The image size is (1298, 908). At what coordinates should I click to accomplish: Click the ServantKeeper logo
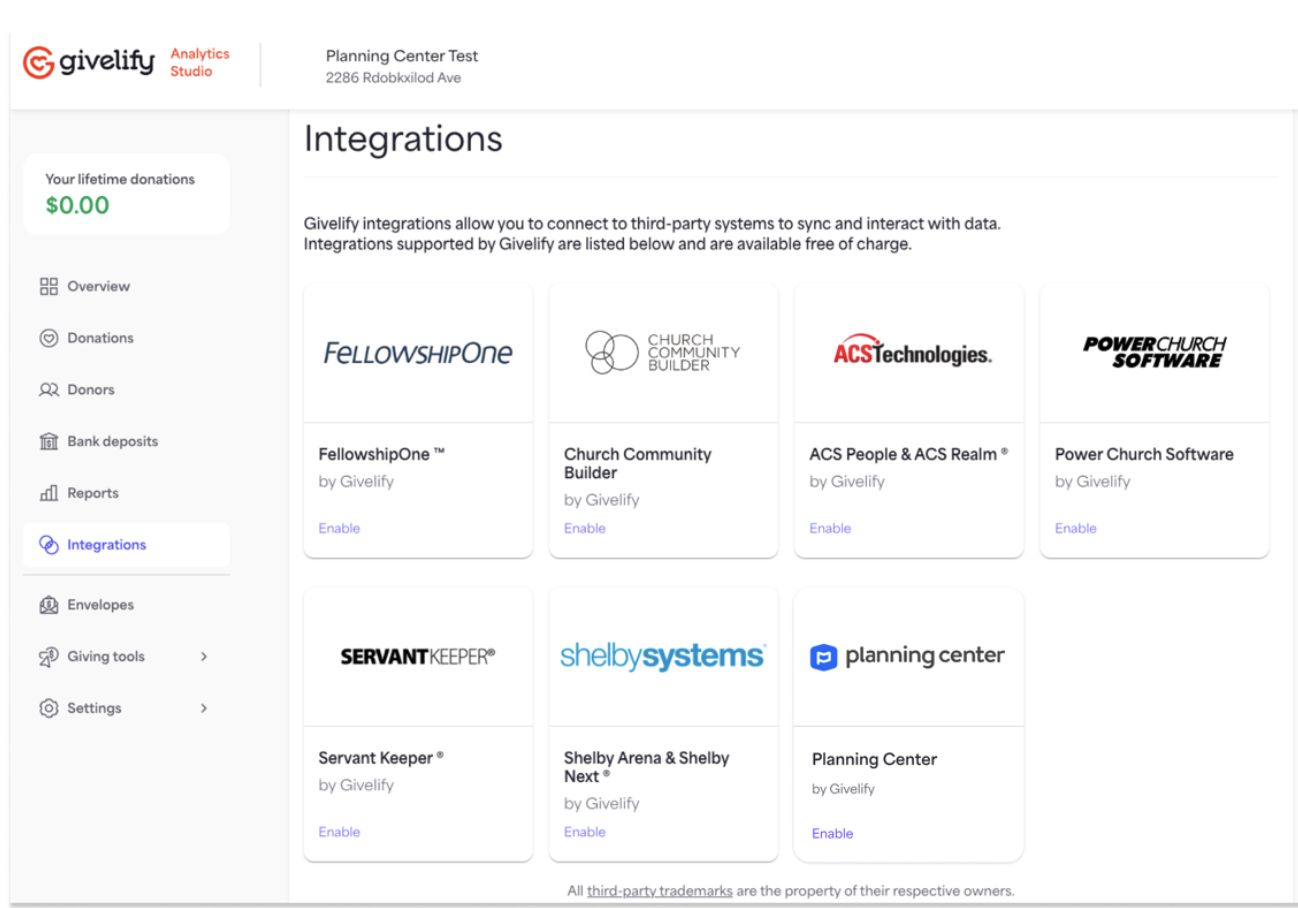point(418,657)
